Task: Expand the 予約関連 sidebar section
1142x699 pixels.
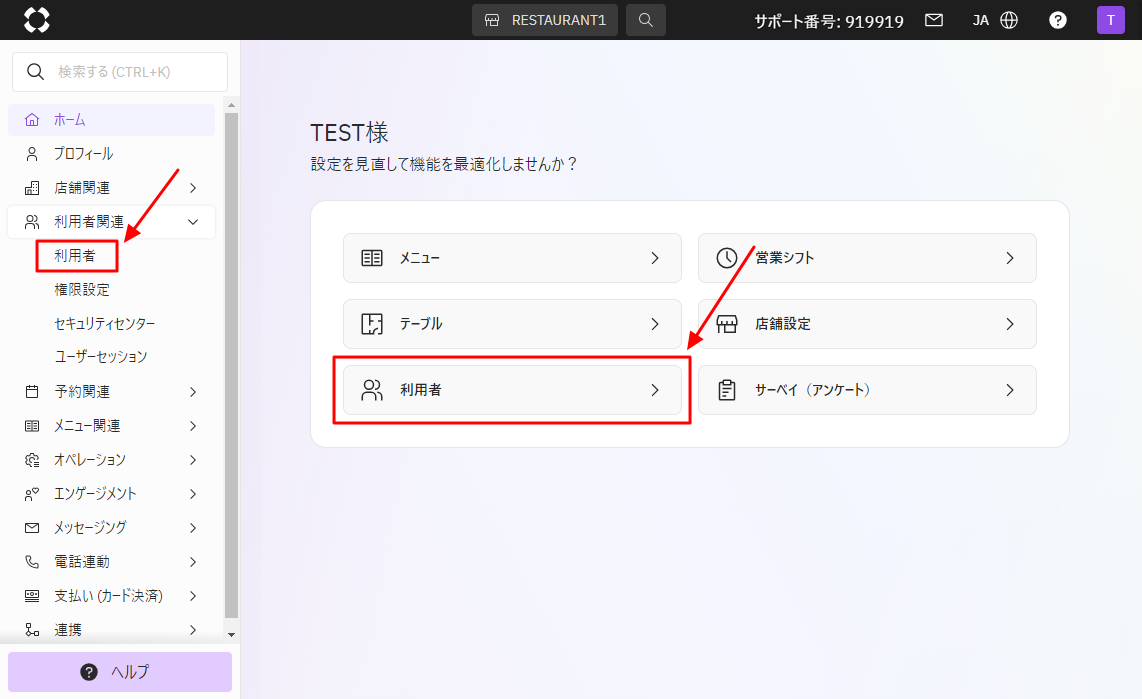Action: pos(111,392)
